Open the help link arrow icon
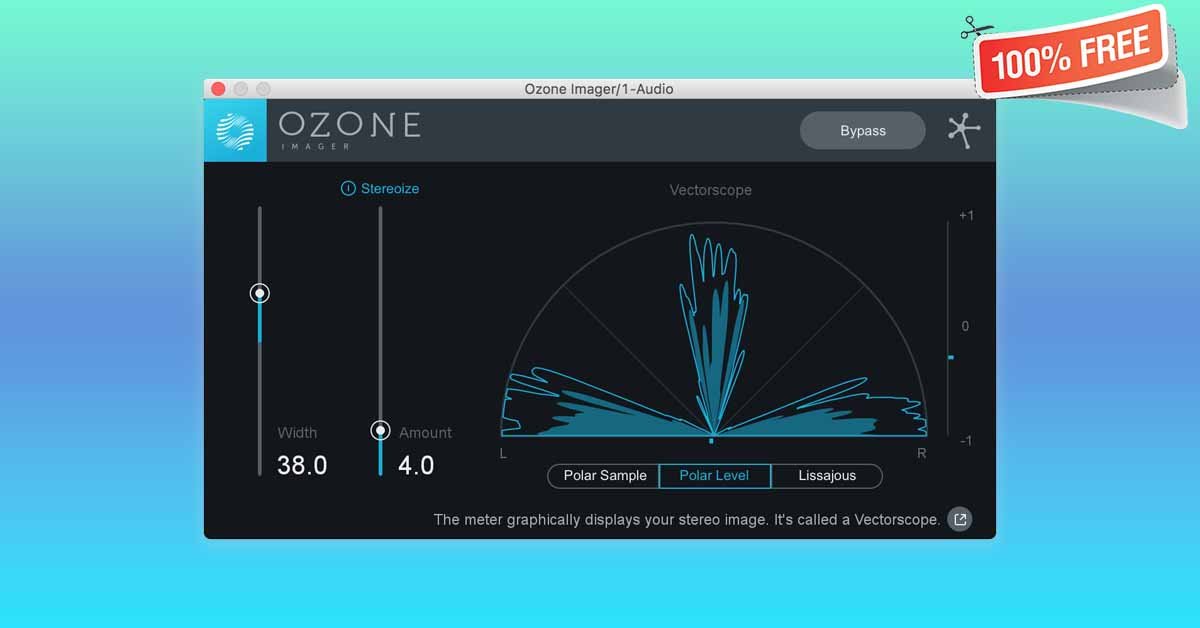The image size is (1200, 628). click(960, 519)
